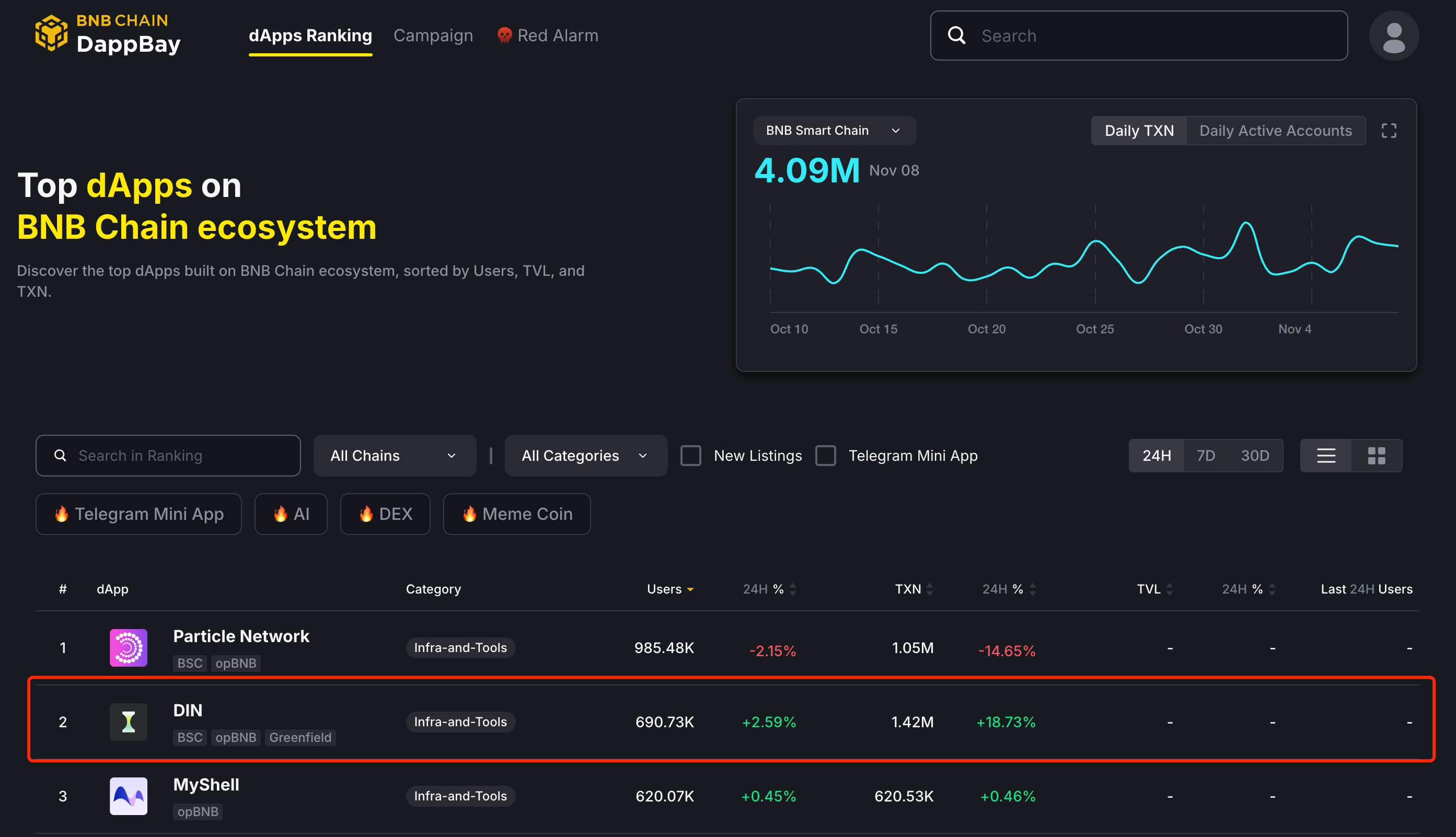The image size is (1456, 837).
Task: Sort by TVL column arrows
Action: click(1169, 589)
